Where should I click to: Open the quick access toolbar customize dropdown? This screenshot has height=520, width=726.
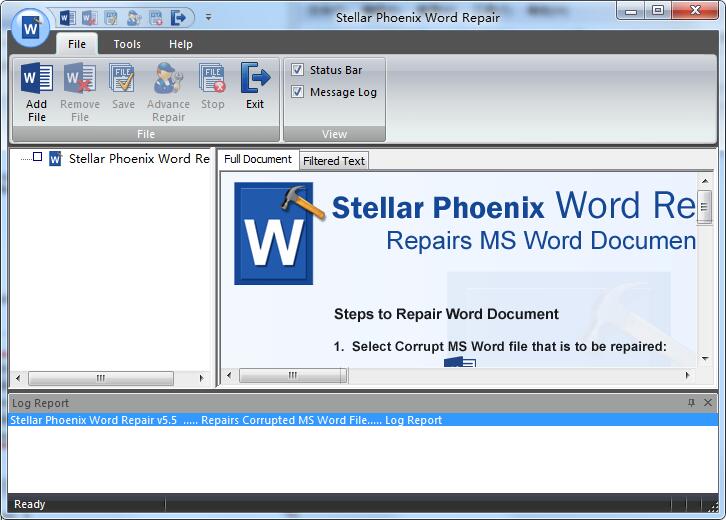coord(208,18)
